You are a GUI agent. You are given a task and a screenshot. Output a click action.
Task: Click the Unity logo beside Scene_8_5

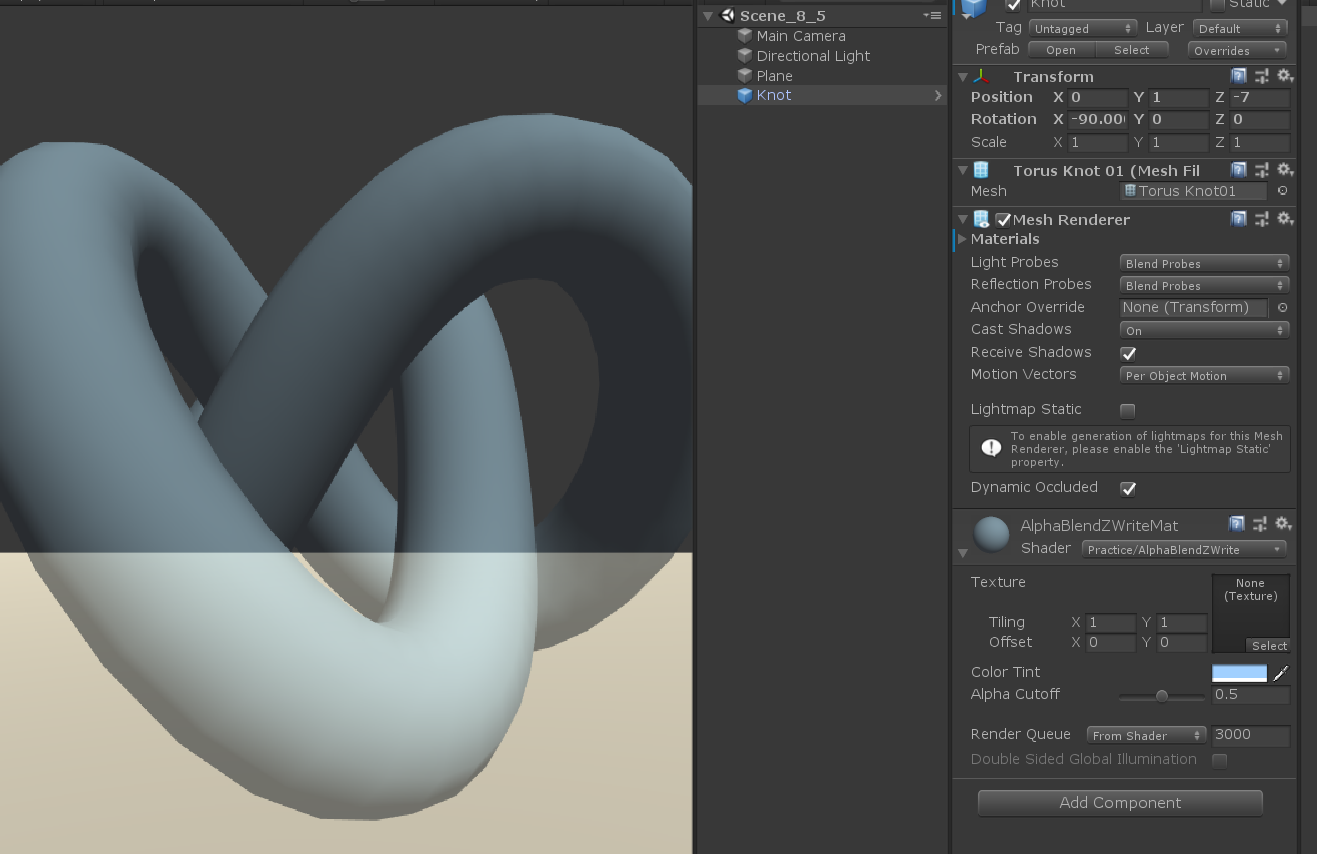727,16
